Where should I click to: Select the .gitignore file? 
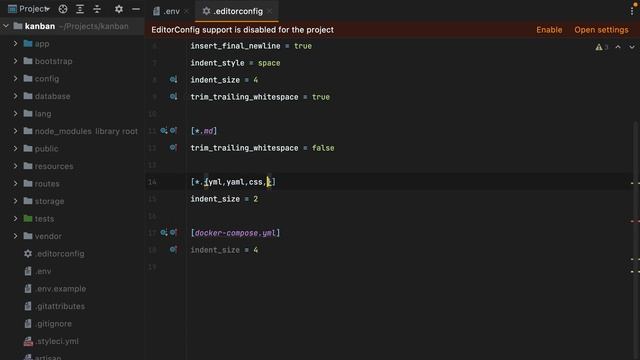(53, 324)
